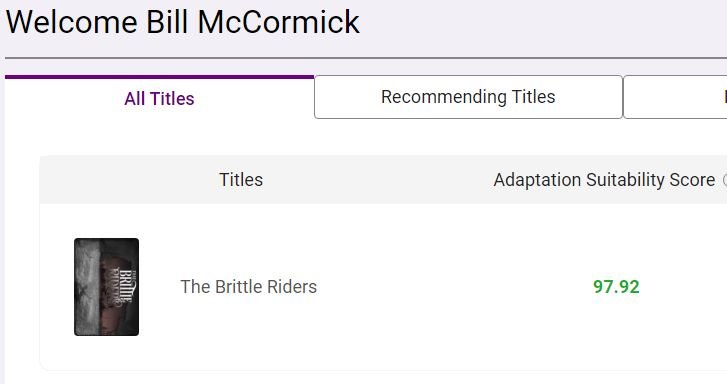This screenshot has height=384, width=727.
Task: Click the 97.92 suitability score
Action: click(x=616, y=287)
